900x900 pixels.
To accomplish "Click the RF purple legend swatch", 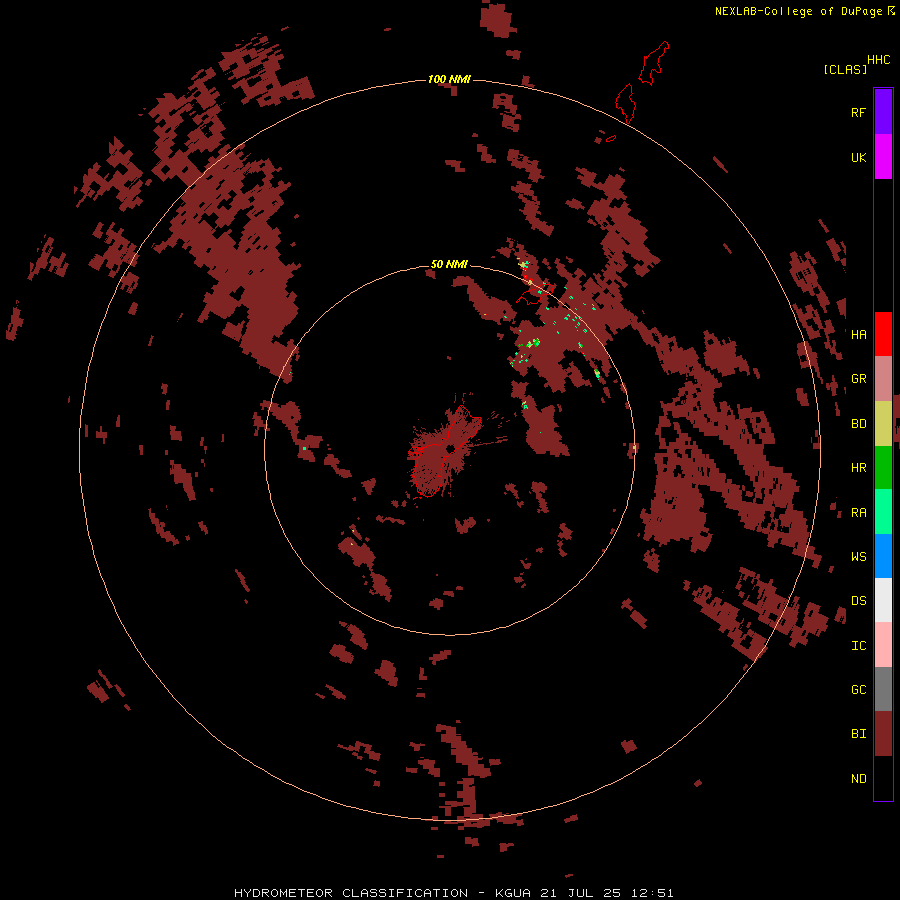I will (x=883, y=112).
